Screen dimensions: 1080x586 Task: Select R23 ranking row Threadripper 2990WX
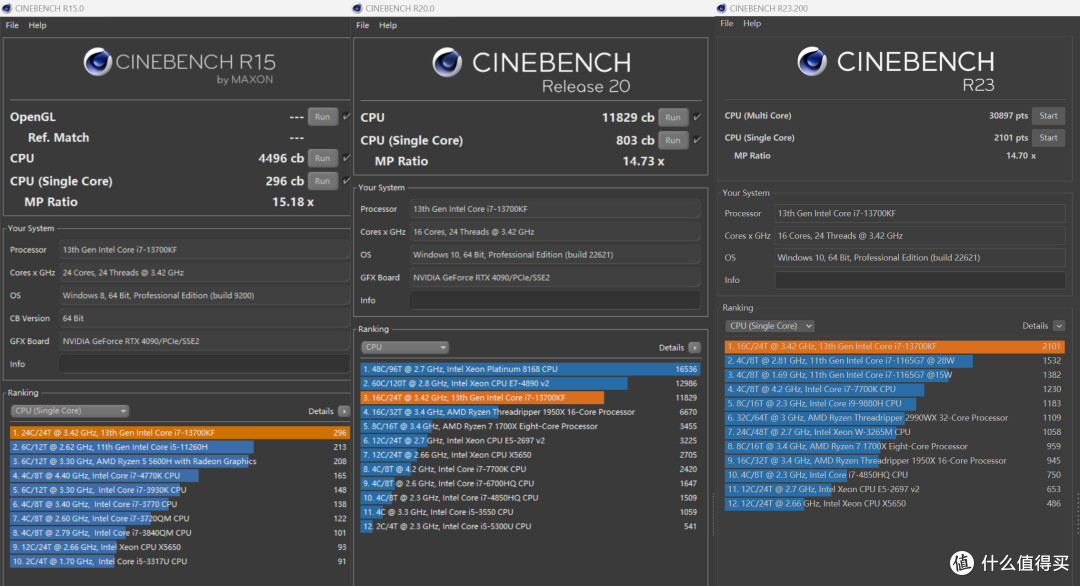coord(895,418)
